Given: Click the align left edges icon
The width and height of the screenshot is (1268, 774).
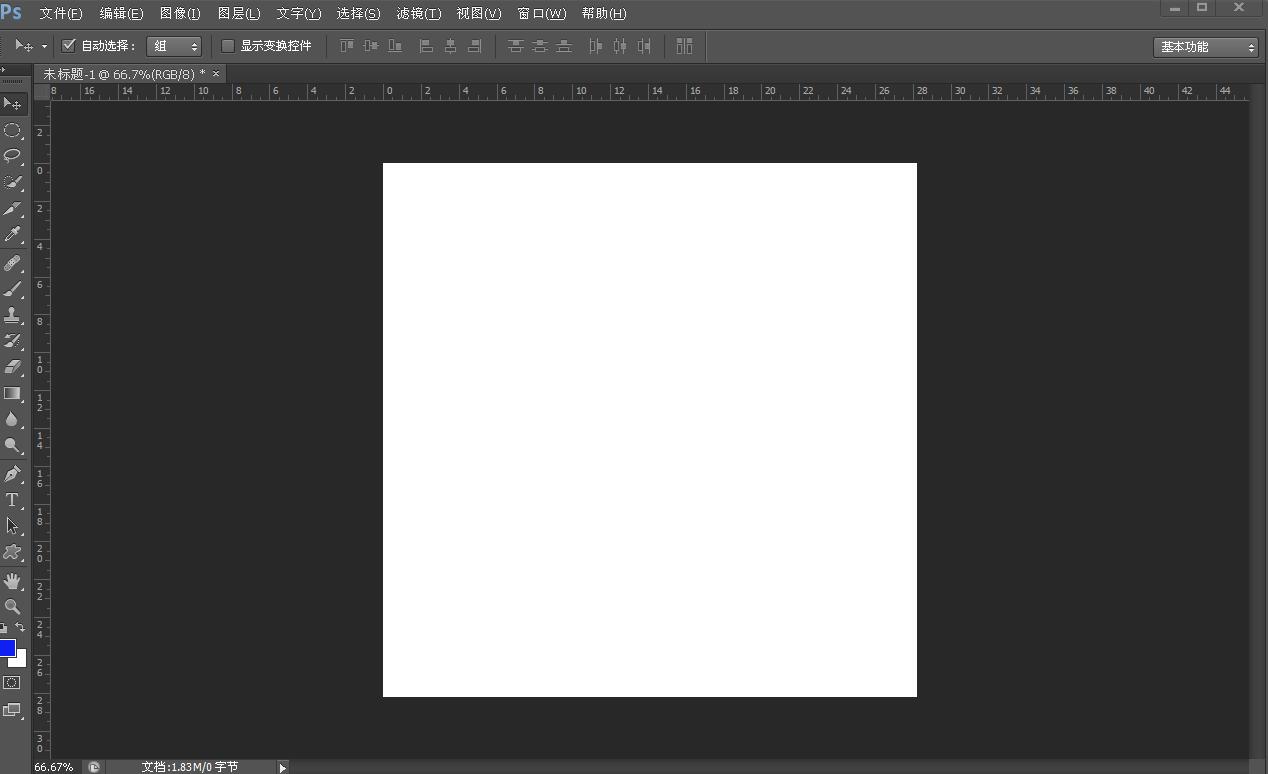Looking at the screenshot, I should [x=426, y=46].
